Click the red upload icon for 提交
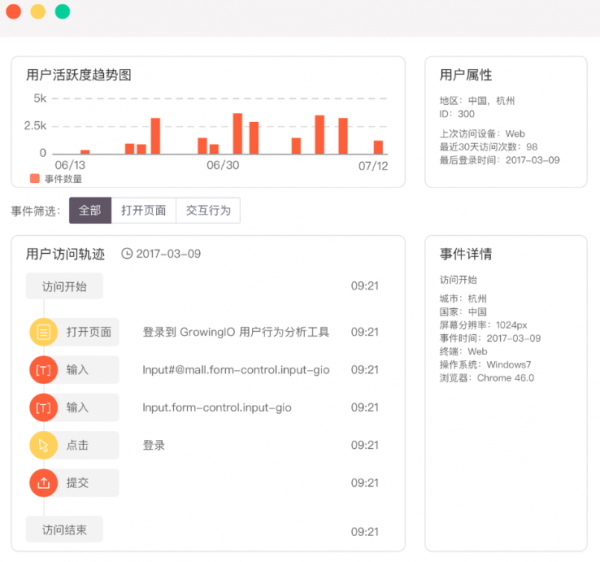600x562 pixels. click(44, 484)
